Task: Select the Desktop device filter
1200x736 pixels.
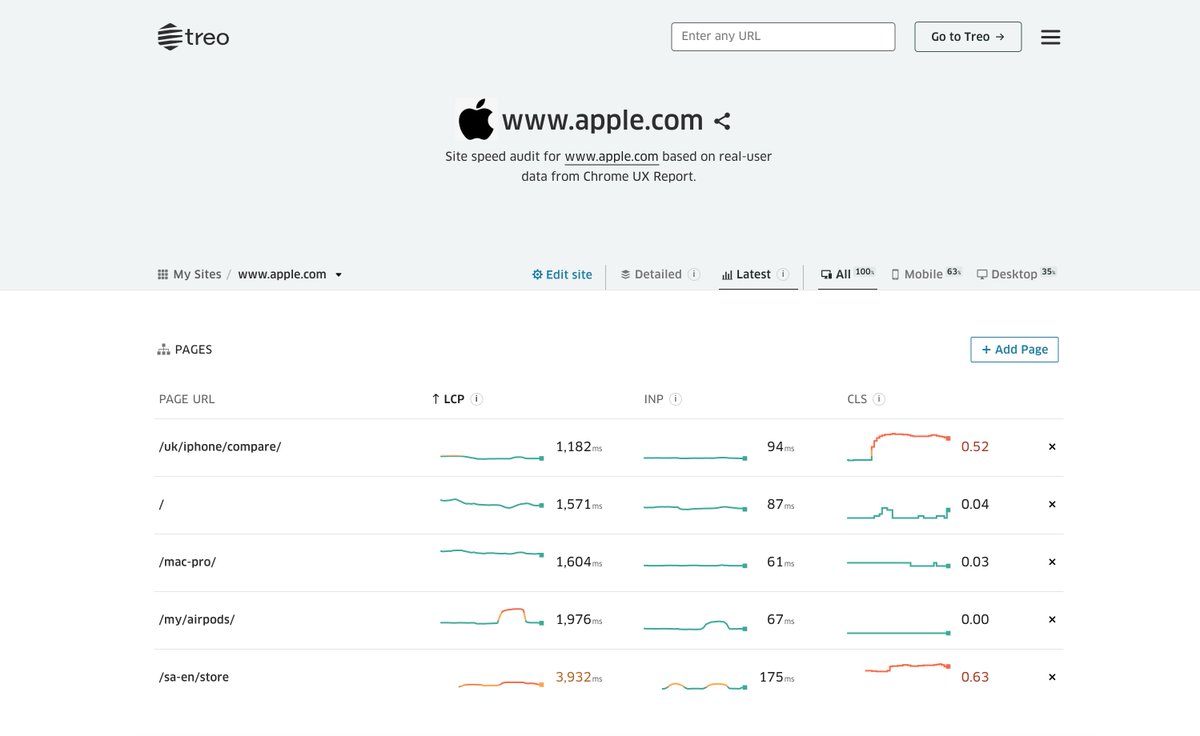Action: coord(1015,274)
